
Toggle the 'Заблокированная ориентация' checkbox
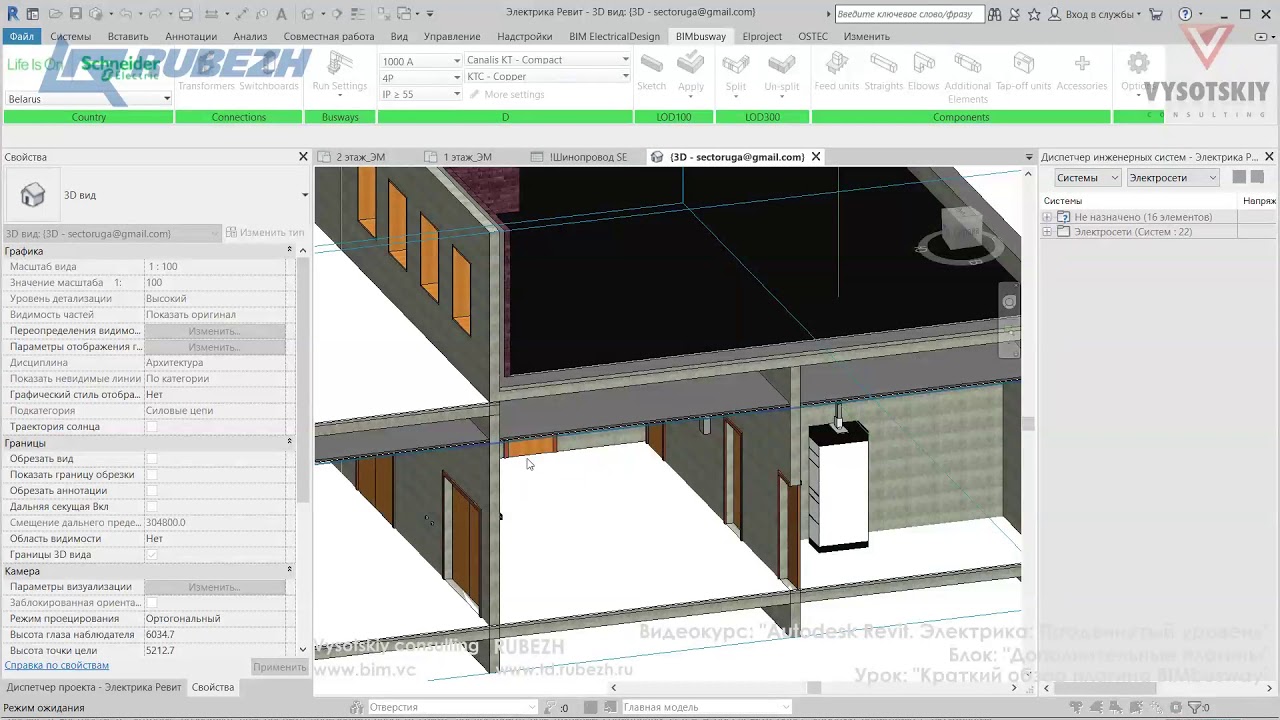point(152,603)
